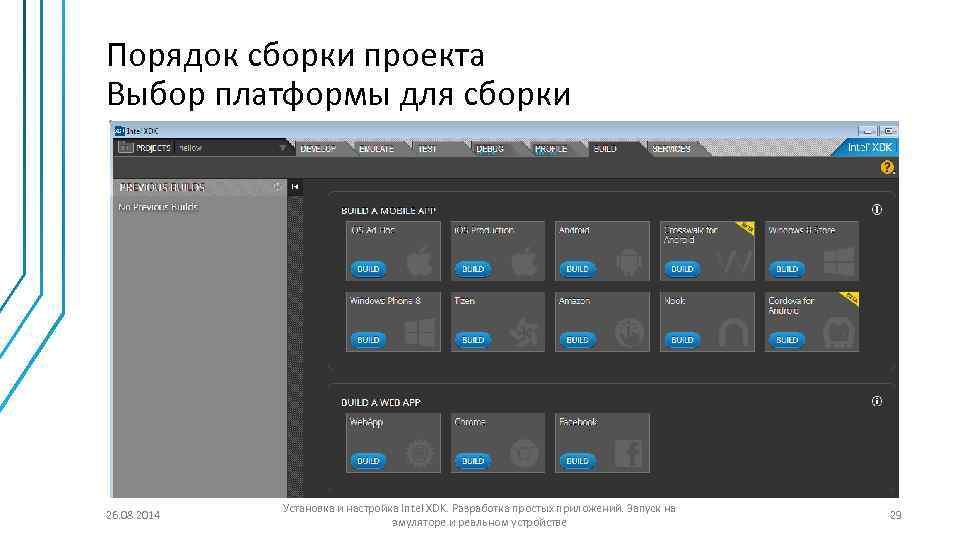Viewport: 960px width, 540px height.
Task: Click the Intel XDK title bar icon
Action: coord(119,130)
